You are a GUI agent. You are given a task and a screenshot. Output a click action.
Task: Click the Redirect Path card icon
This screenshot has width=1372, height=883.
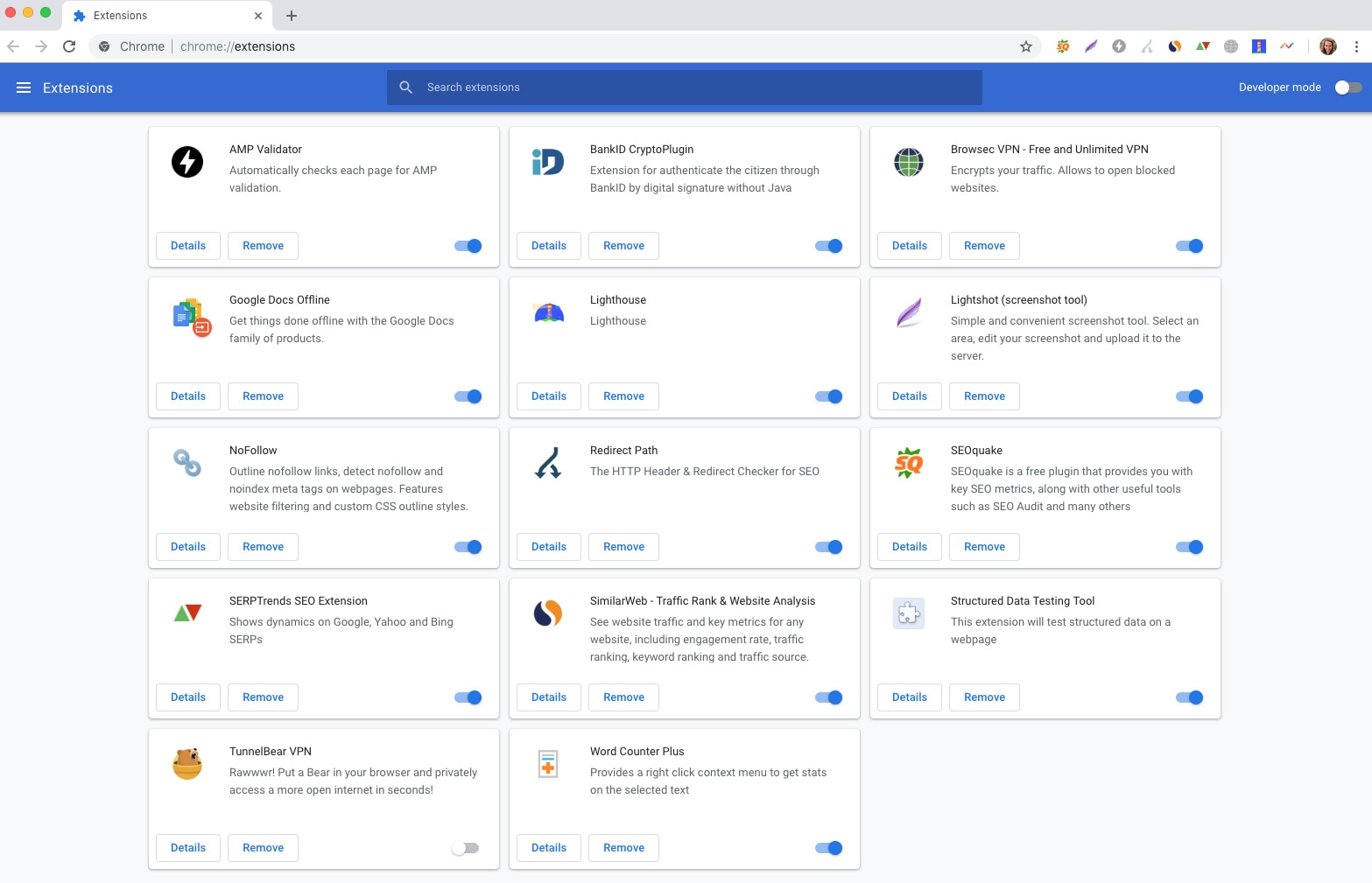(x=548, y=463)
